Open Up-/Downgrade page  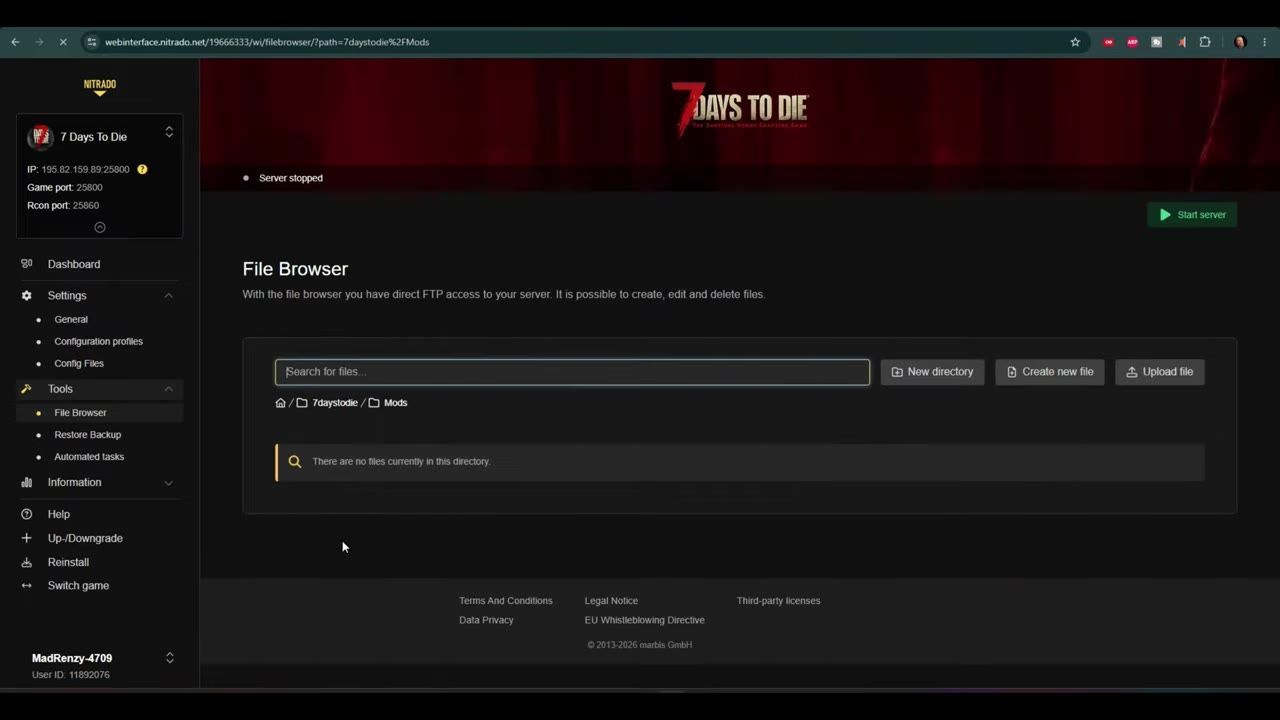85,538
